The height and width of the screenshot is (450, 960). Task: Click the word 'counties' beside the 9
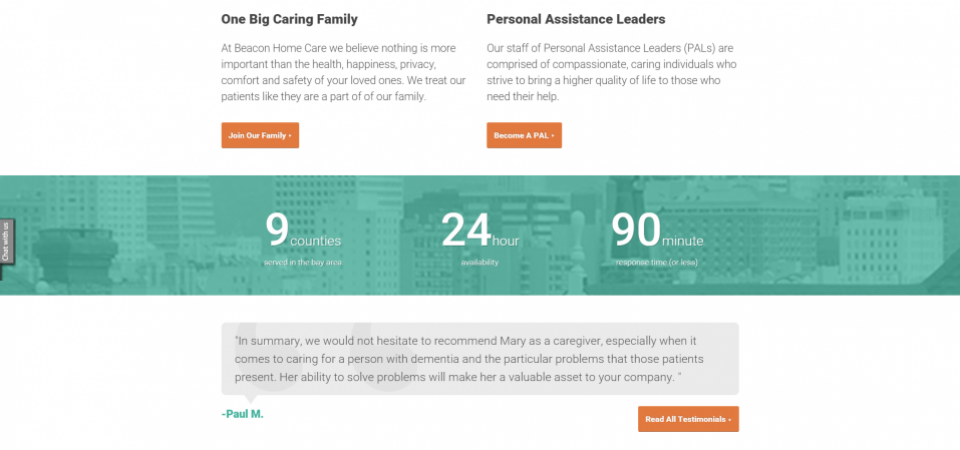(x=316, y=241)
